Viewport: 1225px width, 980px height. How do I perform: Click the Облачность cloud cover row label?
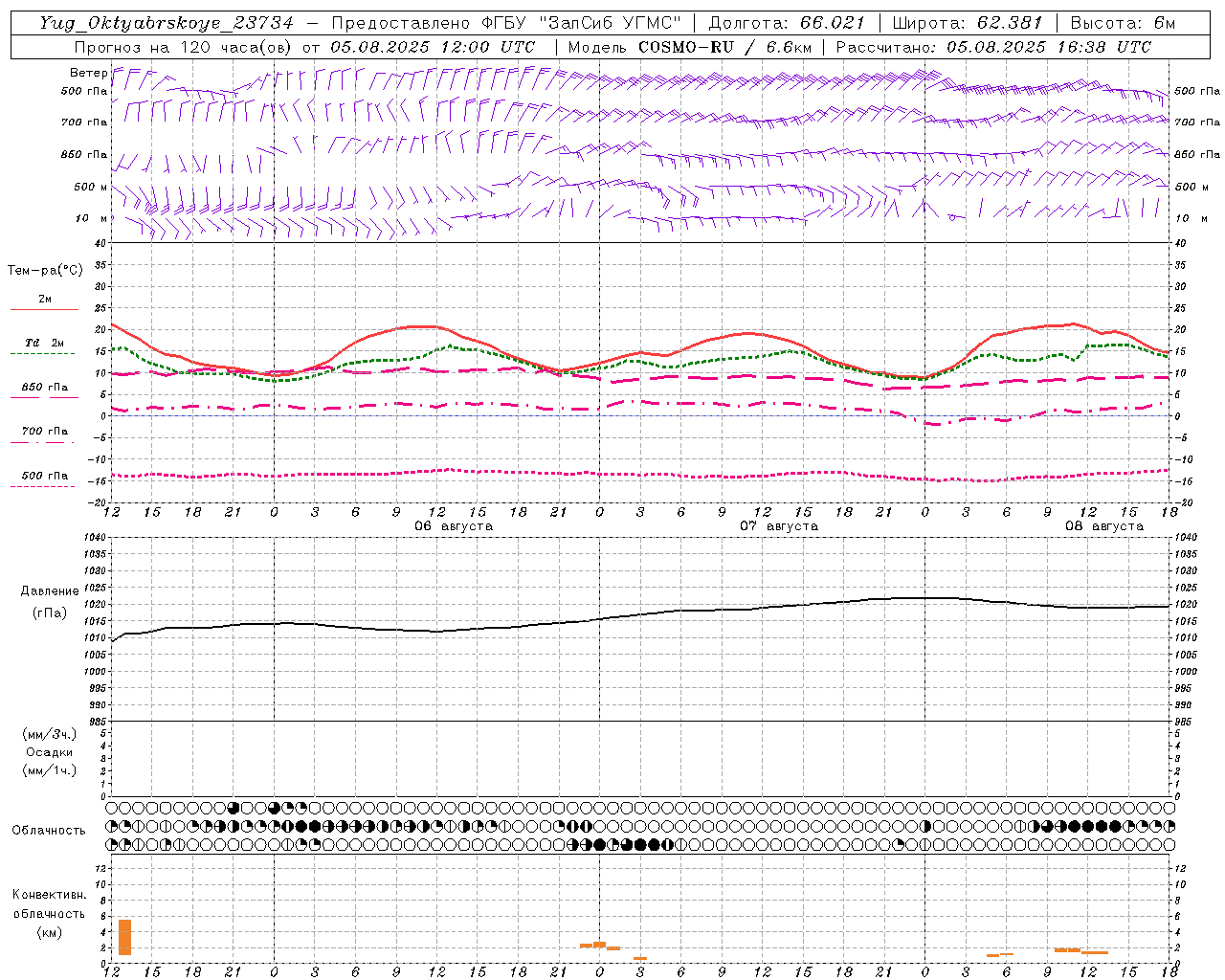(49, 831)
